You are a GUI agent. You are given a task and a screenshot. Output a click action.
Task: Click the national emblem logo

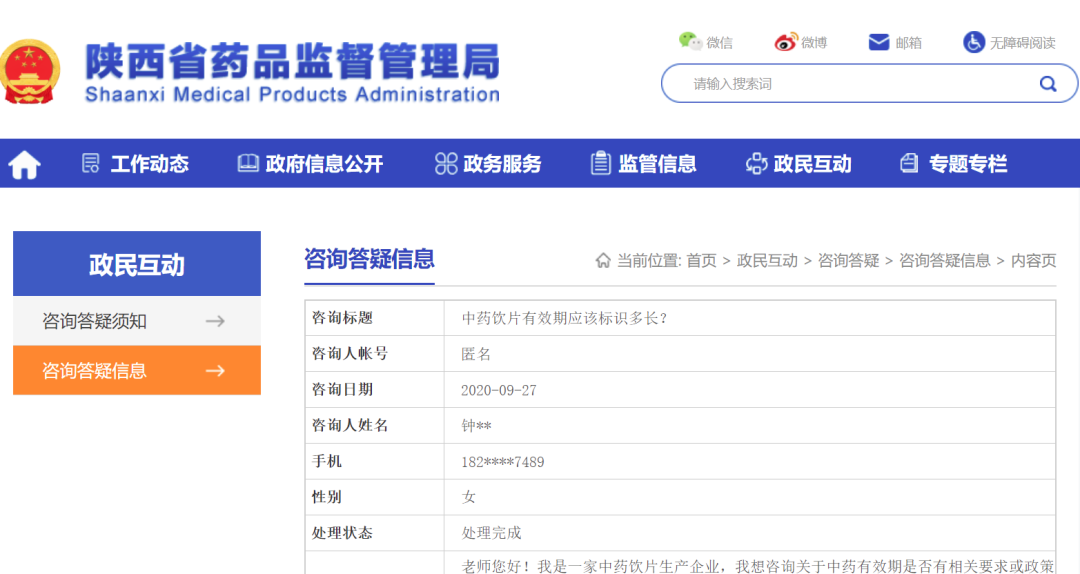pyautogui.click(x=29, y=72)
